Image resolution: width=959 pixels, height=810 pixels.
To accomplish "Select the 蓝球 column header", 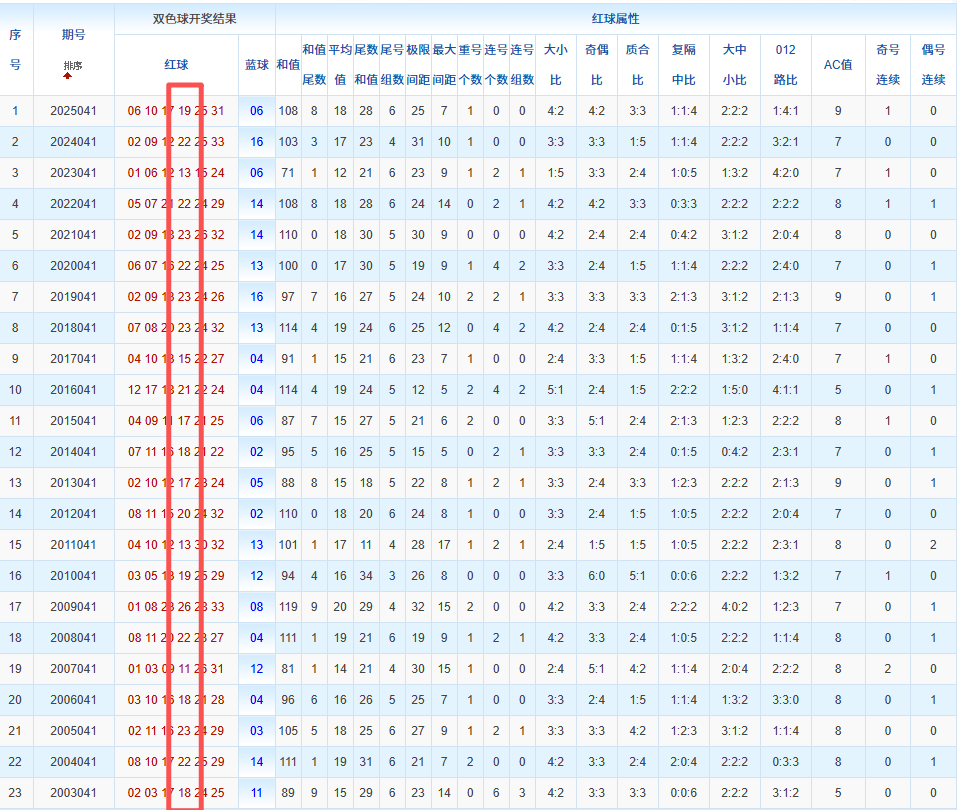I will pos(257,64).
